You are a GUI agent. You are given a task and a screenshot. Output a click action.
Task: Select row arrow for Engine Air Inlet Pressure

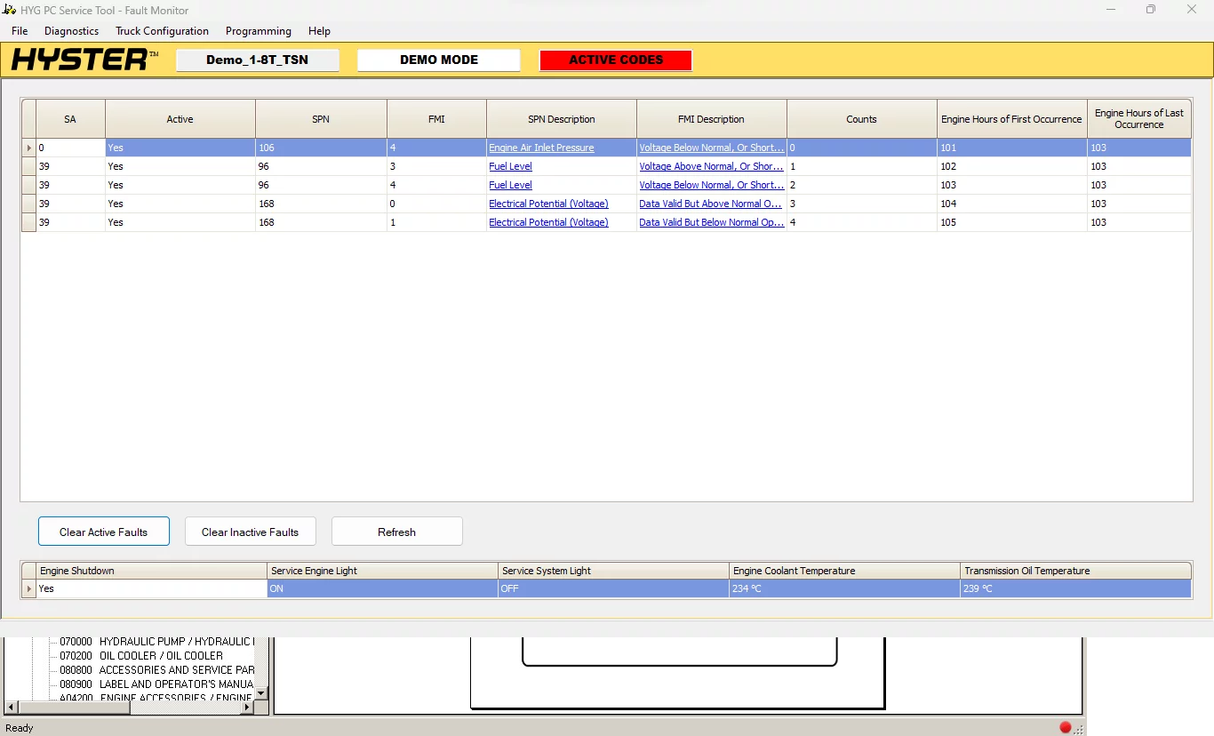[x=28, y=148]
